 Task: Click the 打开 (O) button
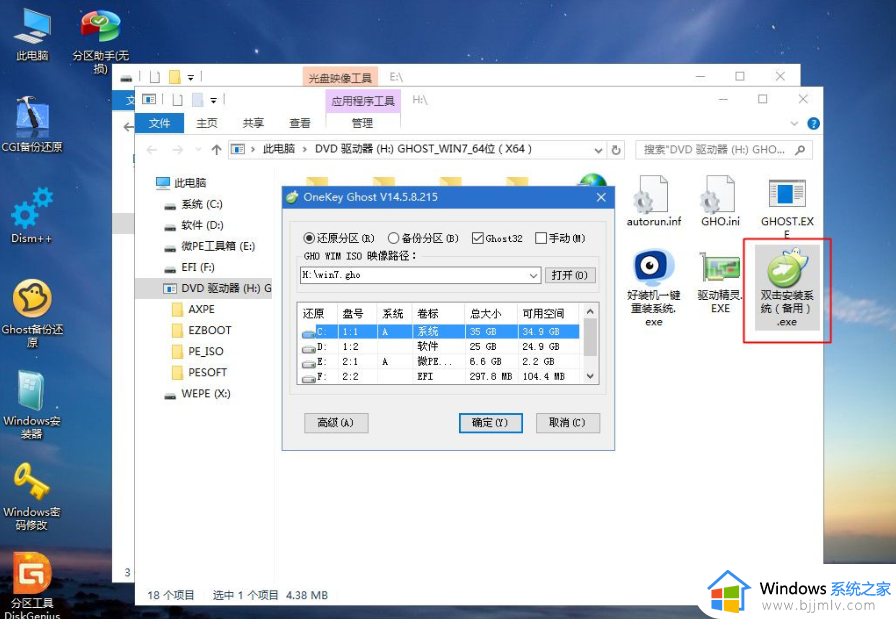pos(570,275)
